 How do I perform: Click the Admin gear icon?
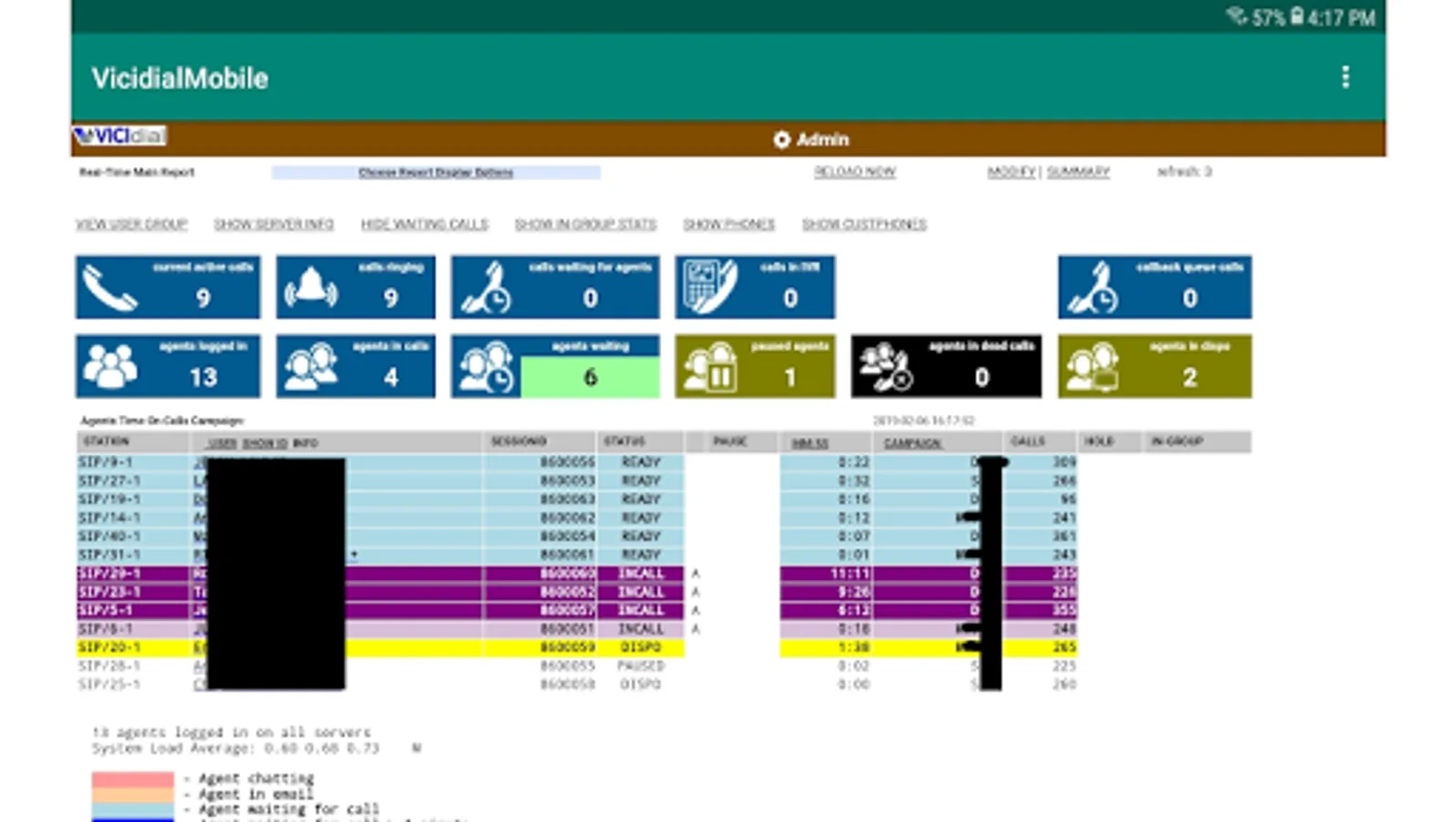tap(782, 140)
